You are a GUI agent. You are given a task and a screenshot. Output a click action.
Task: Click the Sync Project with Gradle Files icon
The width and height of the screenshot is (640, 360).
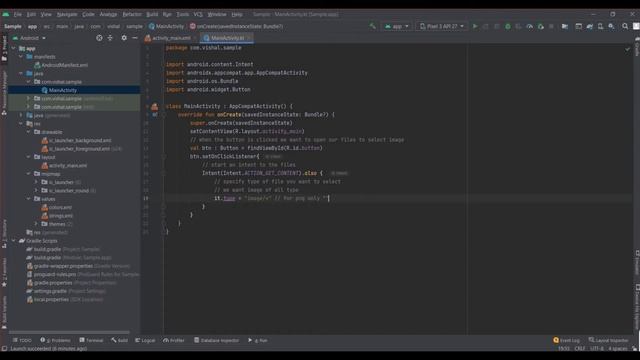click(589, 26)
